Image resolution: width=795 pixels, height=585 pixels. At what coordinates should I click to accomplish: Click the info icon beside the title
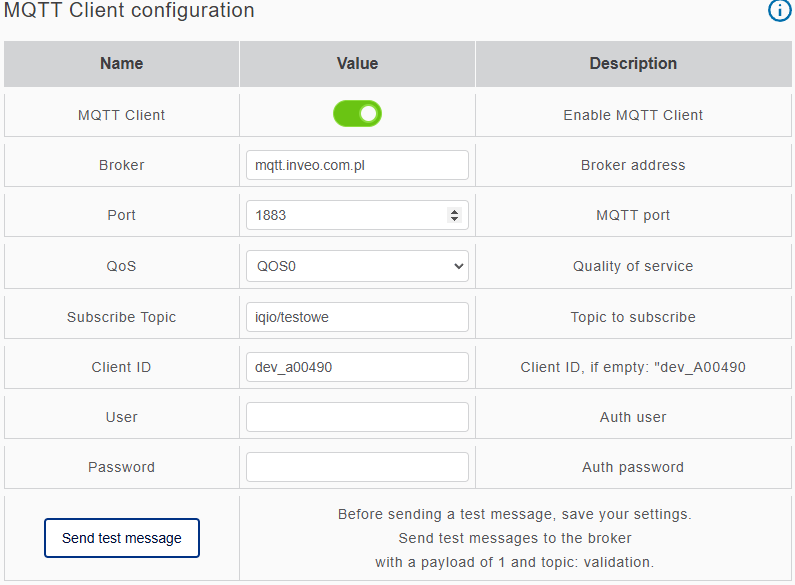(x=779, y=11)
